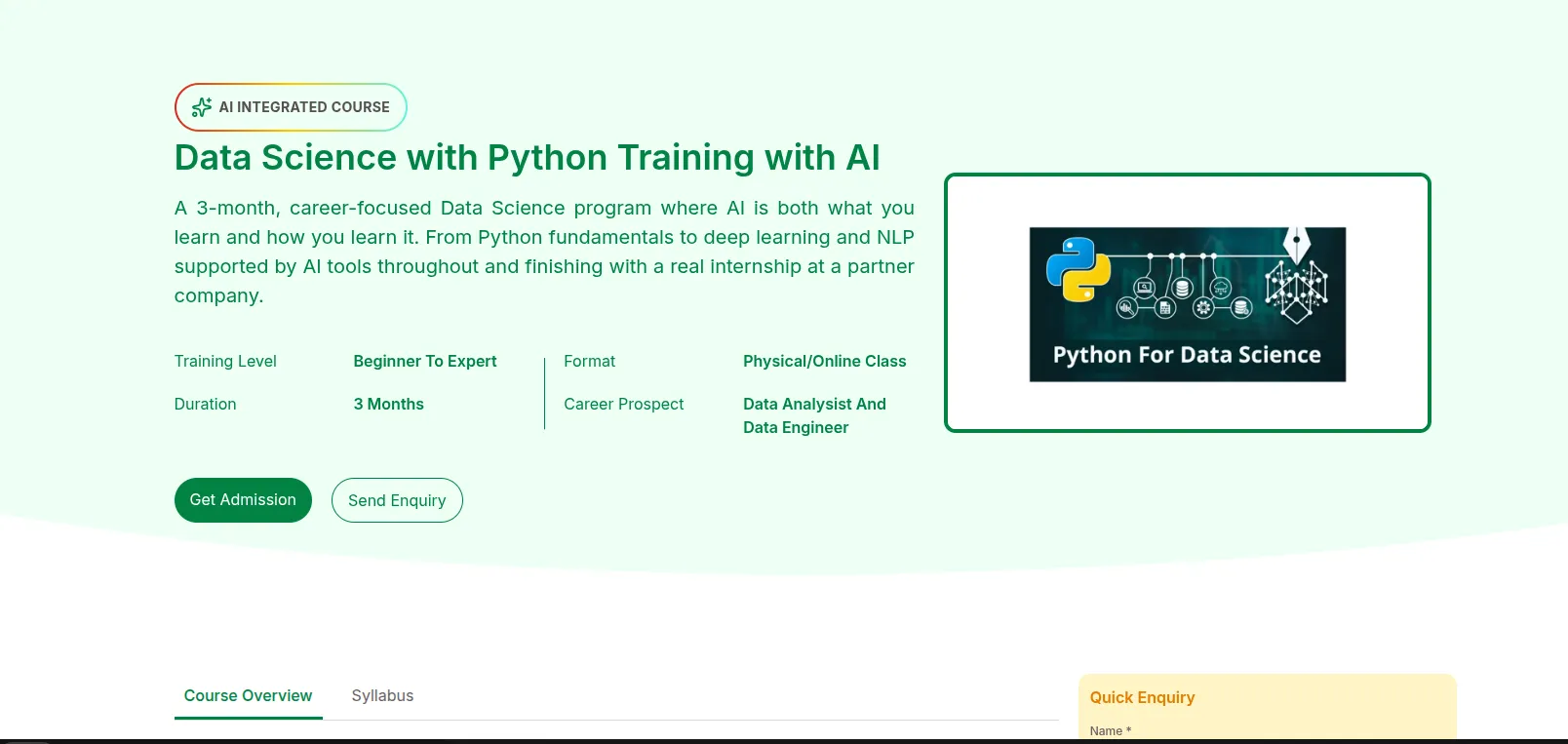Open Python For Data Science course image

1188,304
